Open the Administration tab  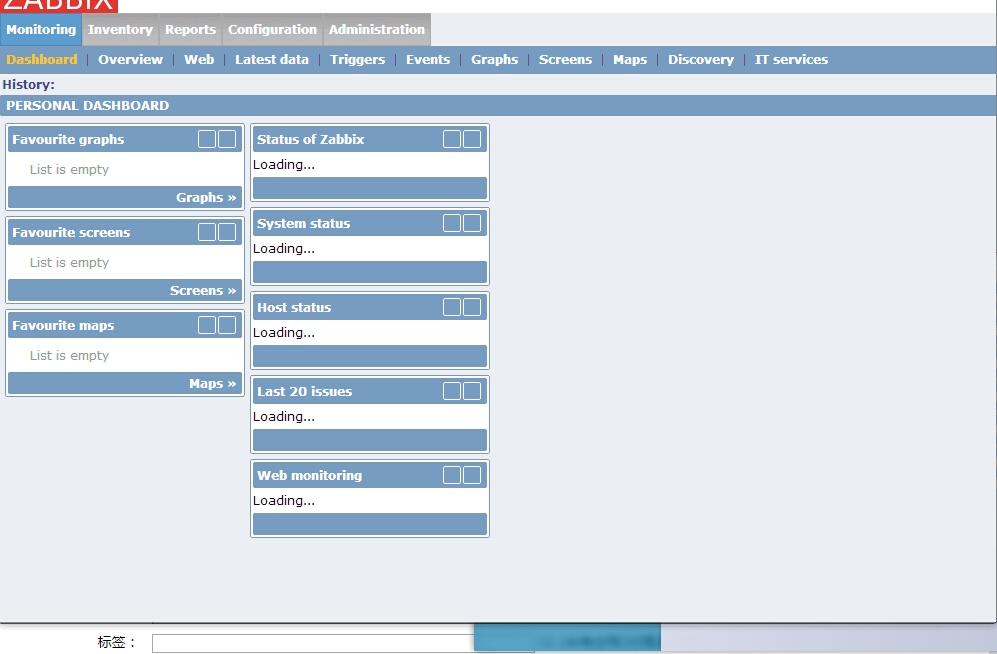pos(376,30)
